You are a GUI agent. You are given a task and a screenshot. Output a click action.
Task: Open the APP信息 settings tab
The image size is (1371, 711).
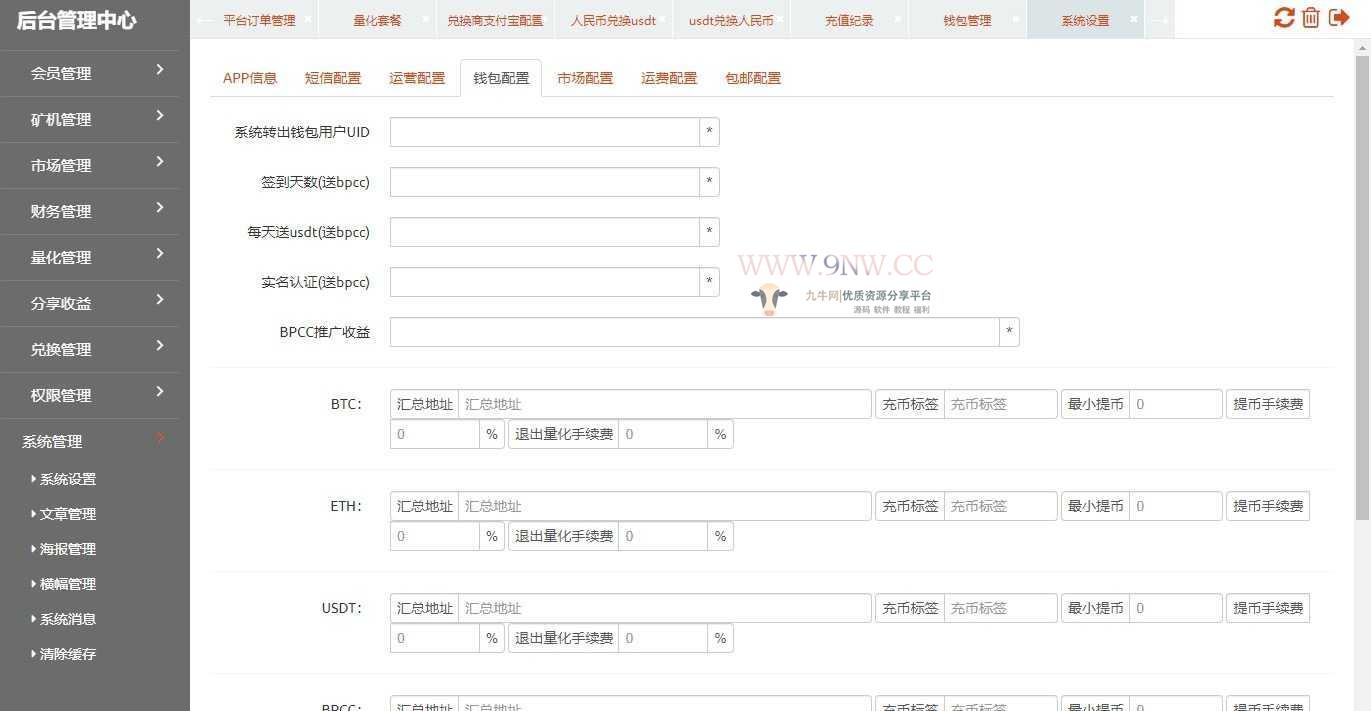[250, 78]
